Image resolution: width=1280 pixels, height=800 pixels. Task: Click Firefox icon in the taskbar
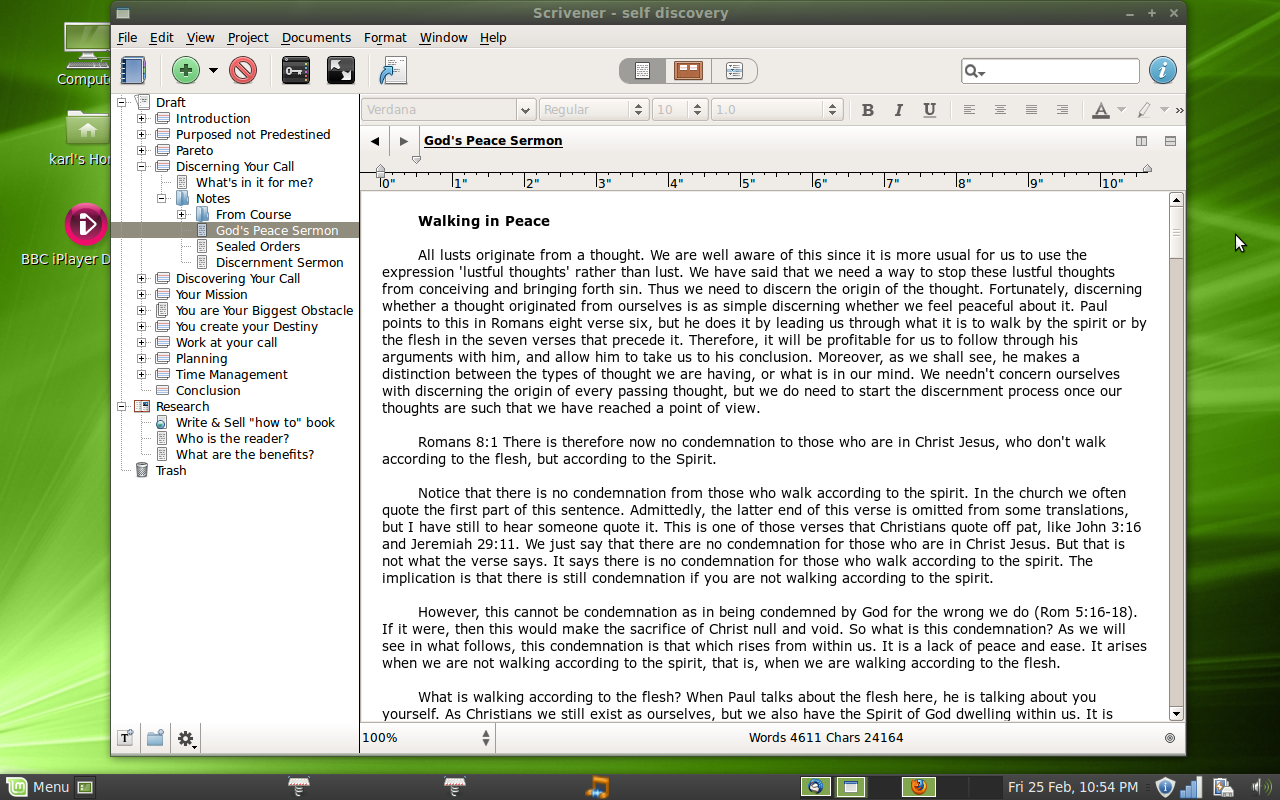pos(918,786)
